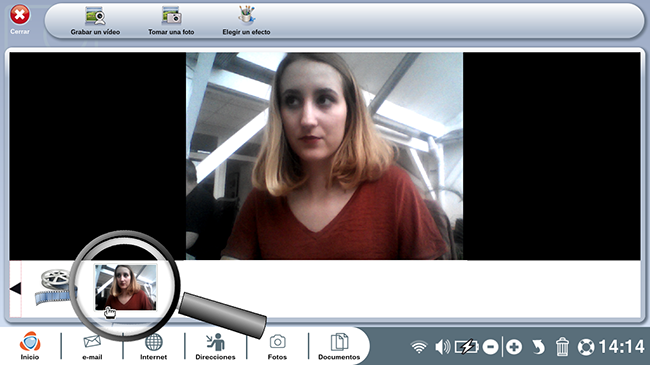Click the undo back arrow icon
Image resolution: width=650 pixels, height=365 pixels.
coord(538,347)
